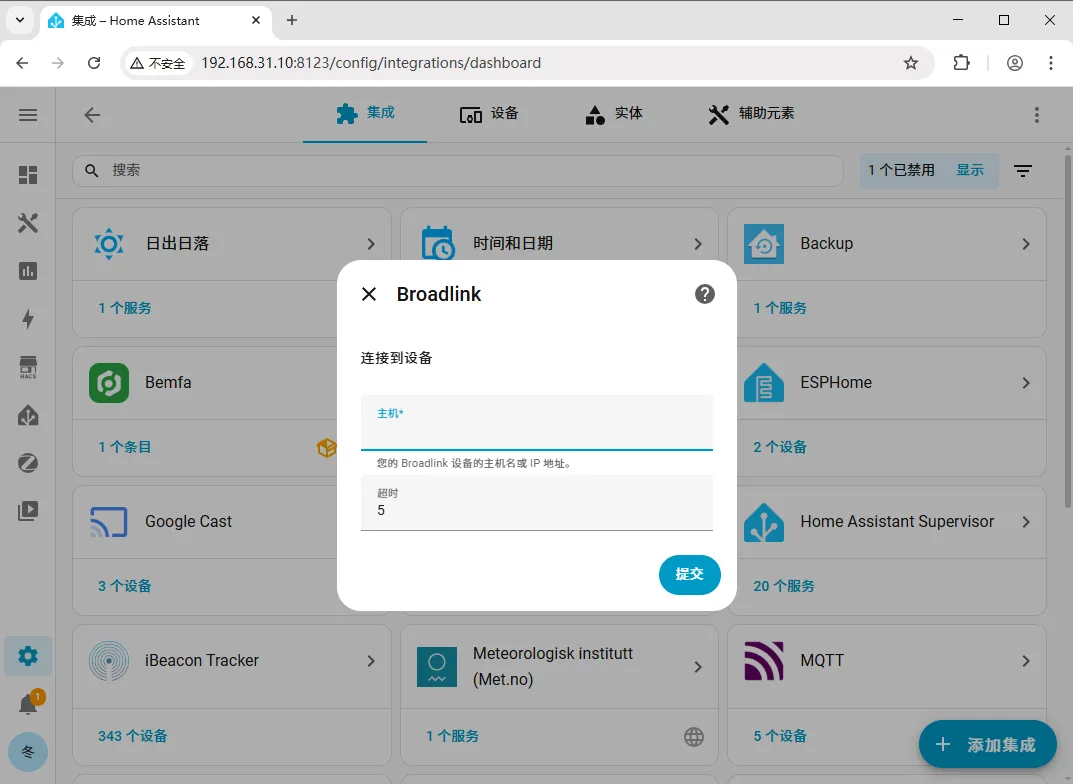
Task: Open the integrations filter icon
Action: [1023, 171]
